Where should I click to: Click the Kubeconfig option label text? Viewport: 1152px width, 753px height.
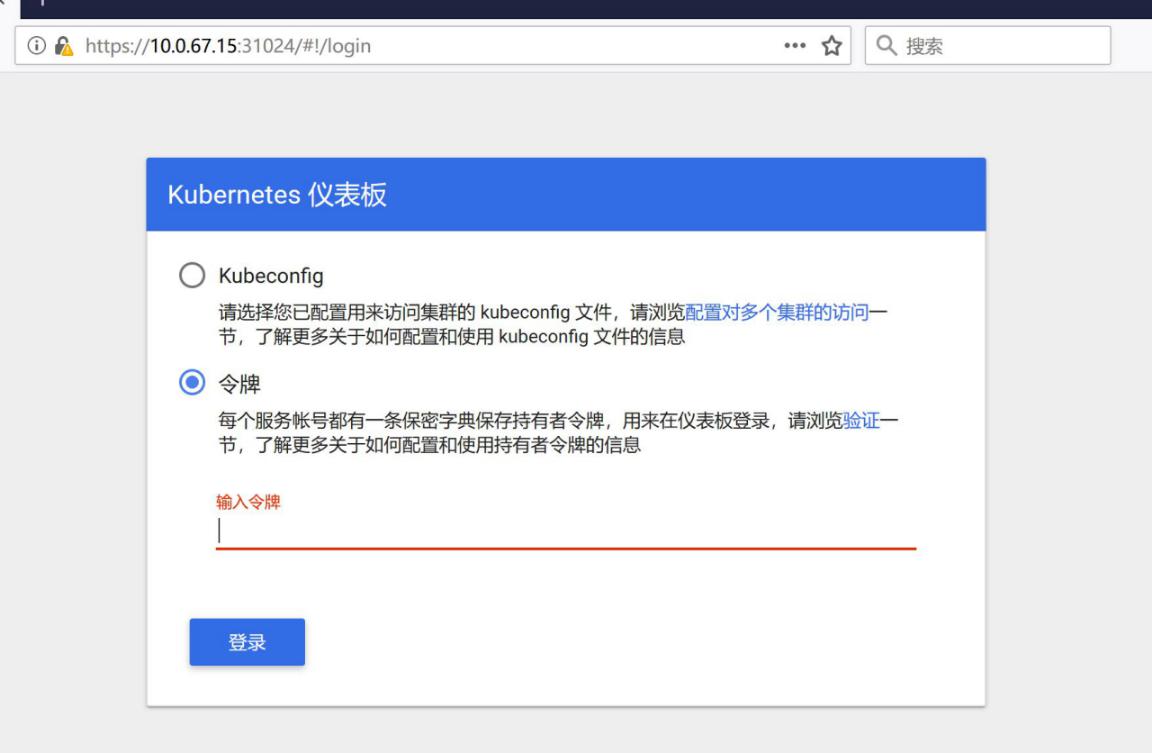pos(271,277)
